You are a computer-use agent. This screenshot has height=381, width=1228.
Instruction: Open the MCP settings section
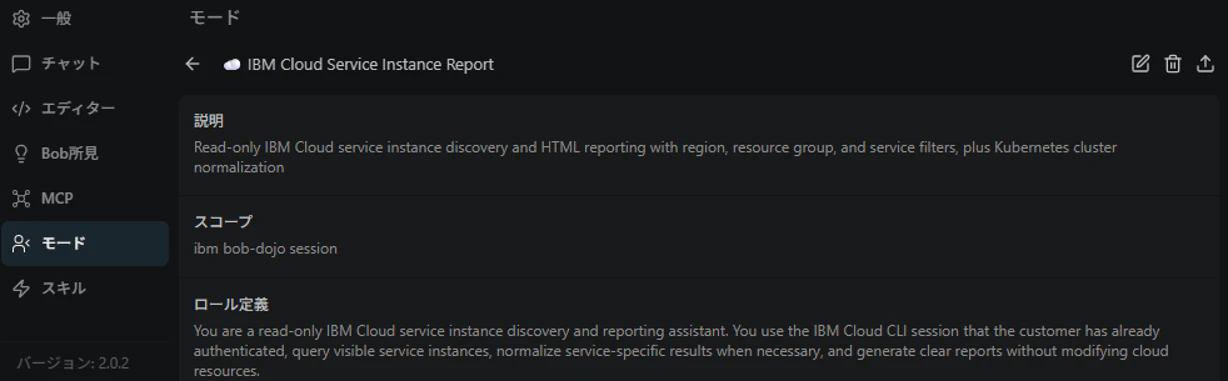coord(85,198)
